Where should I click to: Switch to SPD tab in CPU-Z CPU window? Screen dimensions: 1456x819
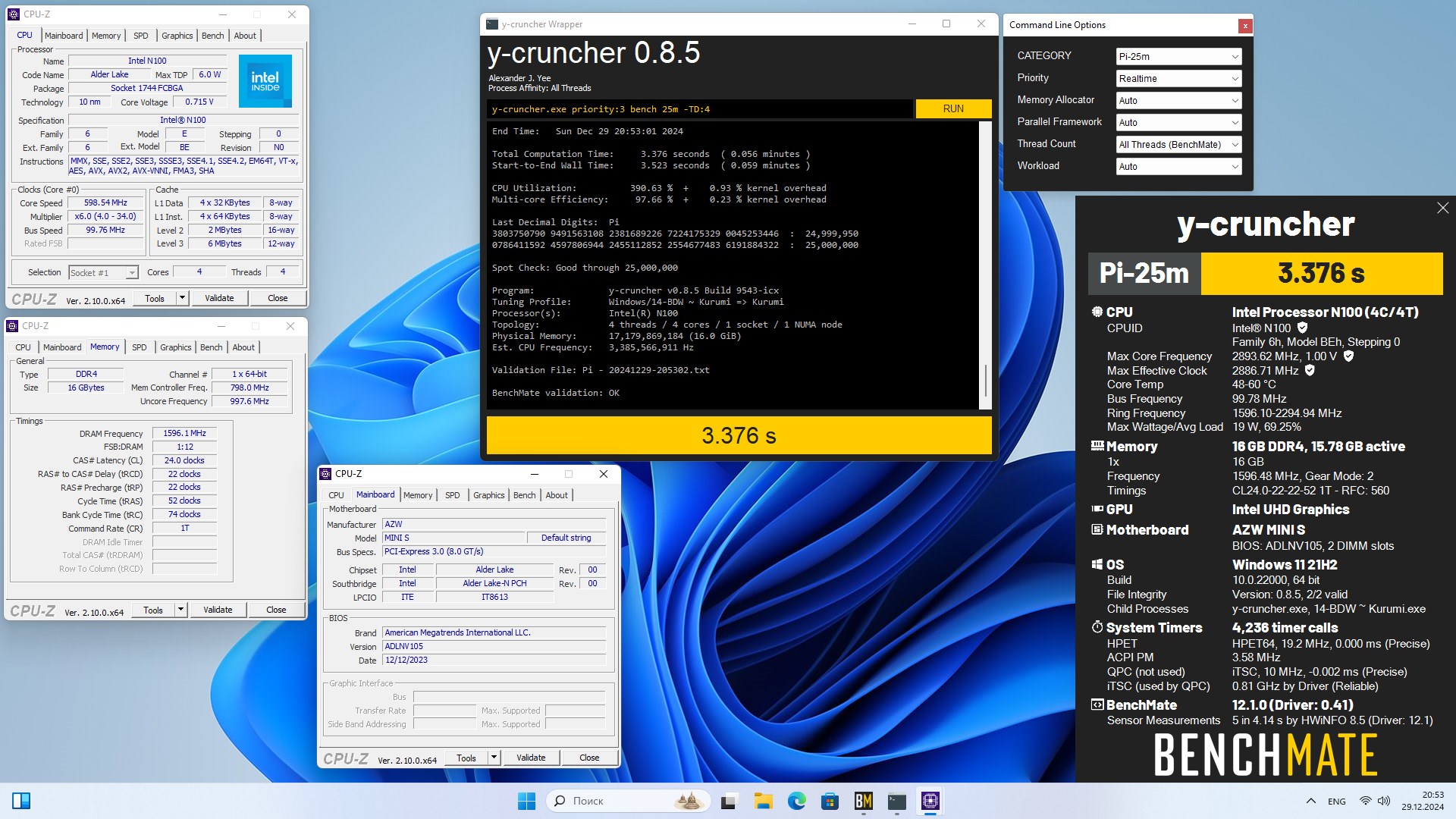141,36
